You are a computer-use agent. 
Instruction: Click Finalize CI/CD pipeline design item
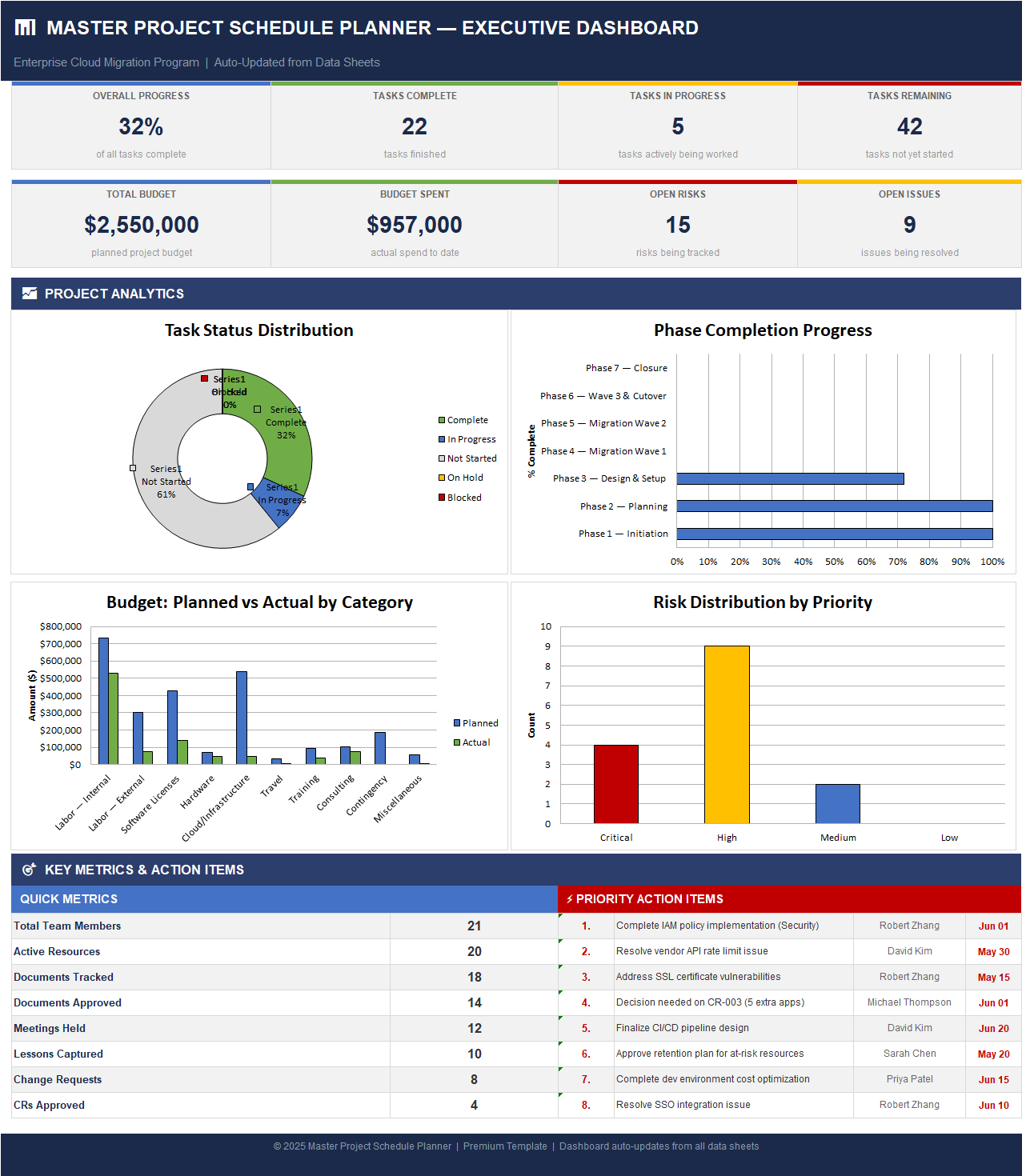click(x=683, y=1028)
